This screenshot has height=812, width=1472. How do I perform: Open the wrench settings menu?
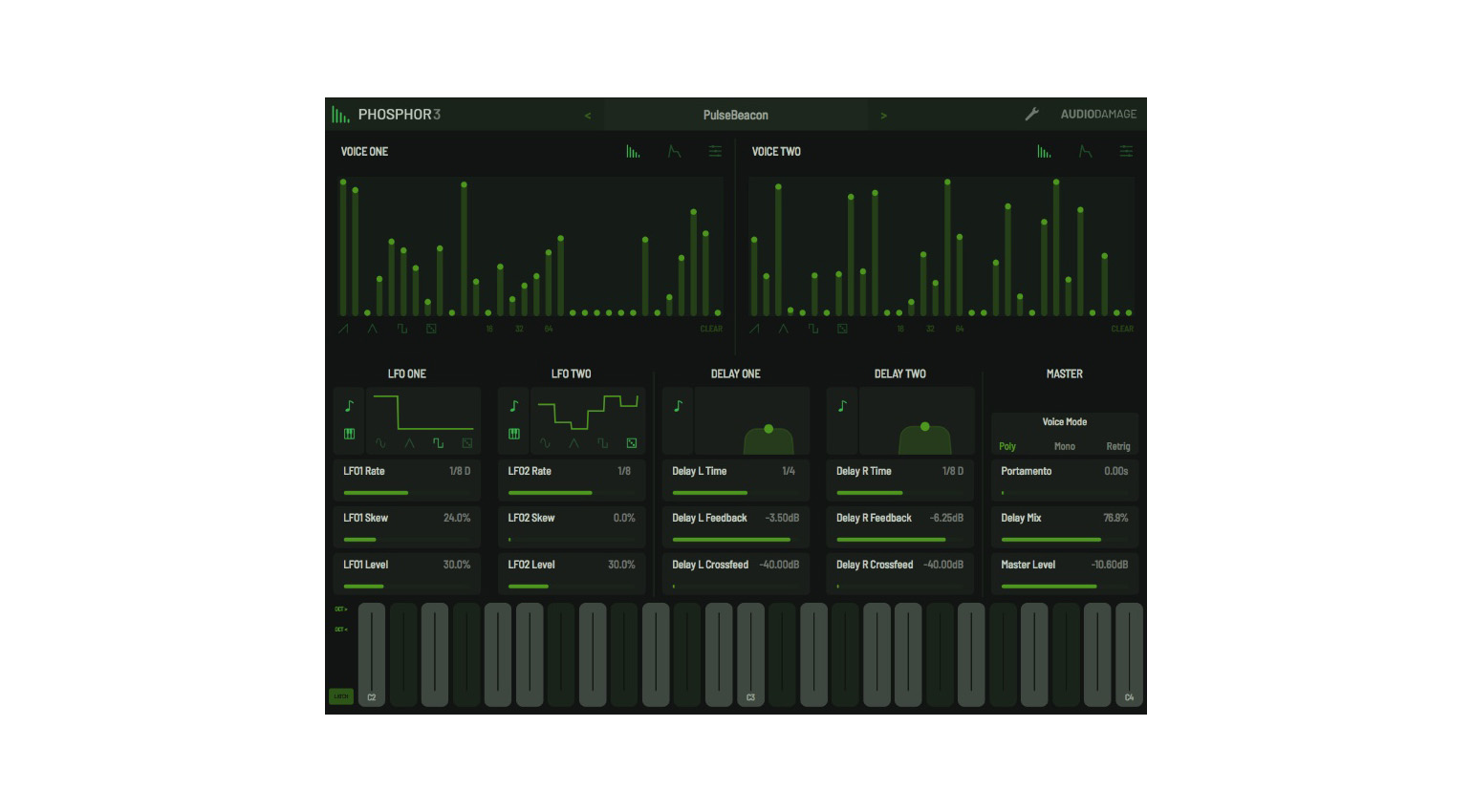click(1031, 114)
